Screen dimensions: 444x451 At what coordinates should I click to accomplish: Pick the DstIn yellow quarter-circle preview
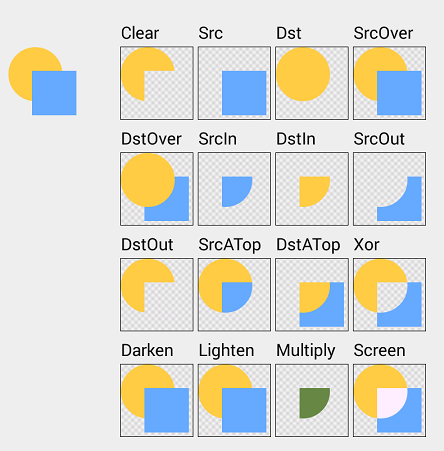312,189
